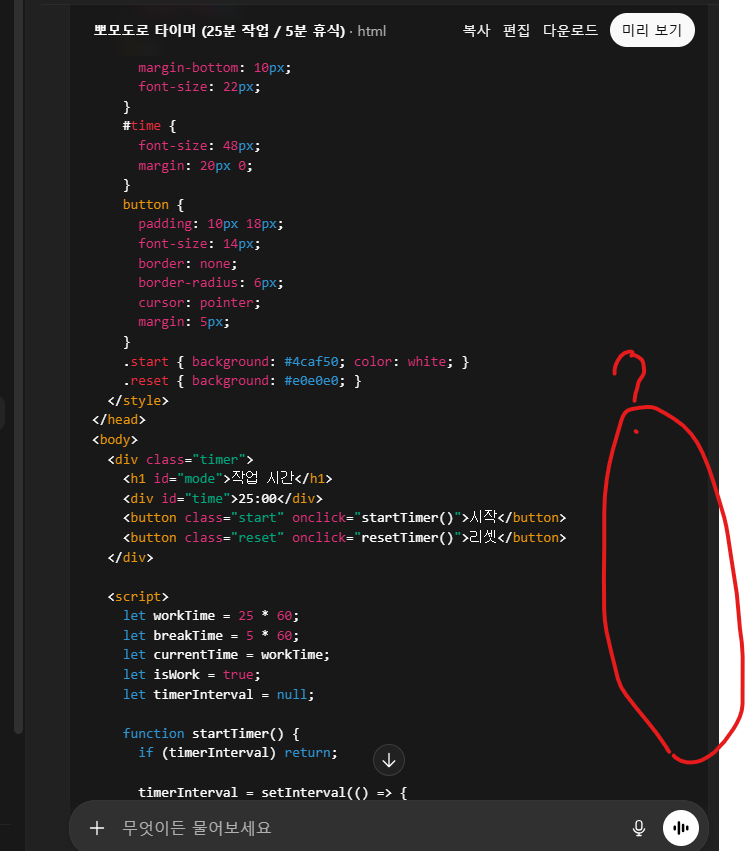
Task: Click 'let isWork = true;'
Action: point(192,675)
